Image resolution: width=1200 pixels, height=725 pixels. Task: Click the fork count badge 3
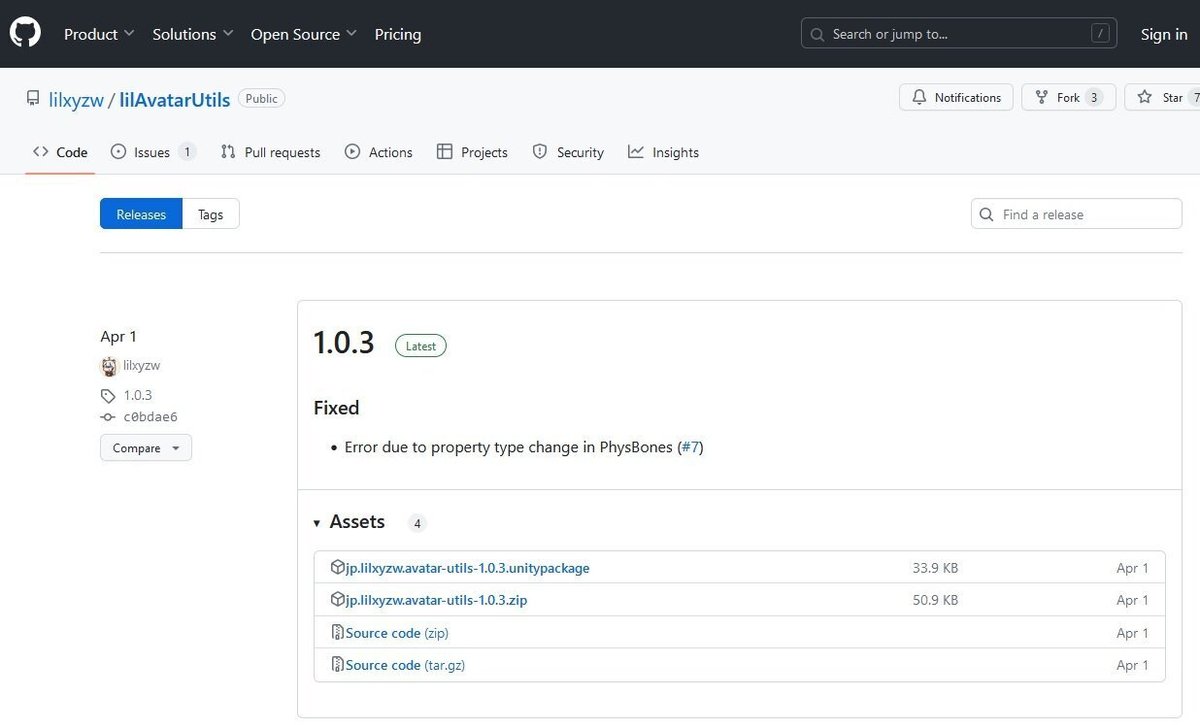tap(1094, 97)
